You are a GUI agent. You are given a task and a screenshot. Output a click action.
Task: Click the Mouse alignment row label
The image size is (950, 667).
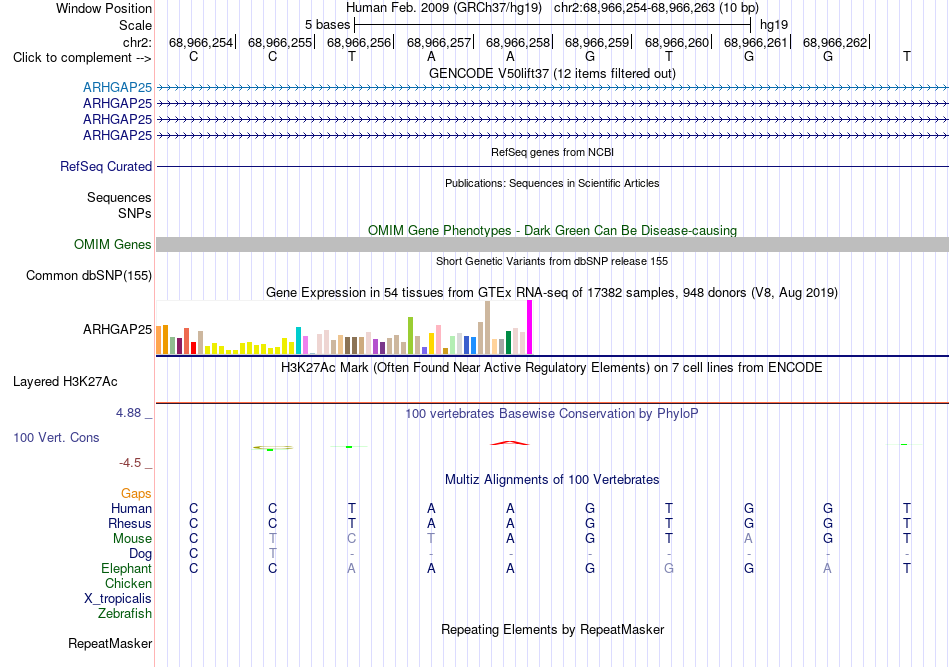(133, 539)
